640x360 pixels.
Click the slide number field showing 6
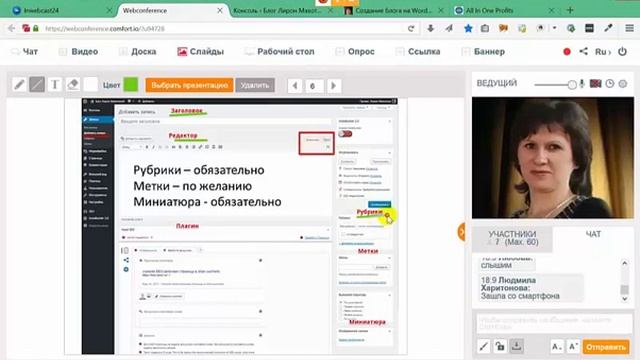coord(314,86)
